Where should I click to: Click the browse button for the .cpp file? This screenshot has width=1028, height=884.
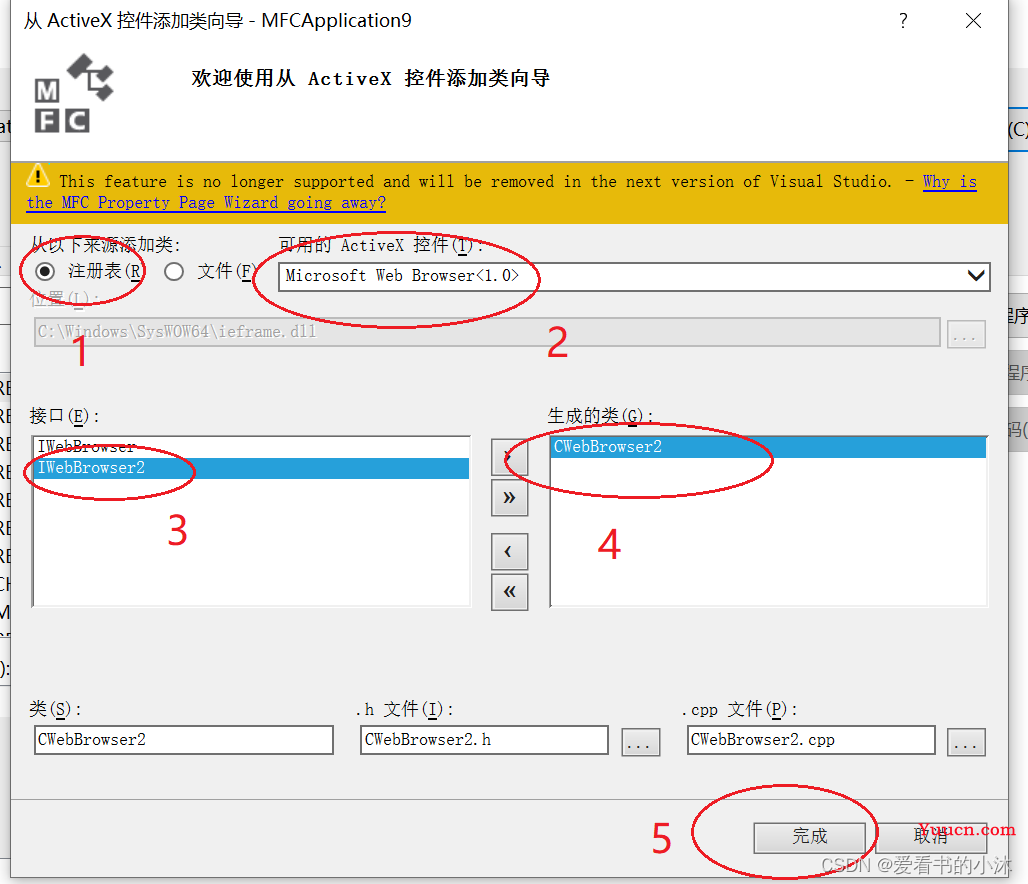click(966, 742)
